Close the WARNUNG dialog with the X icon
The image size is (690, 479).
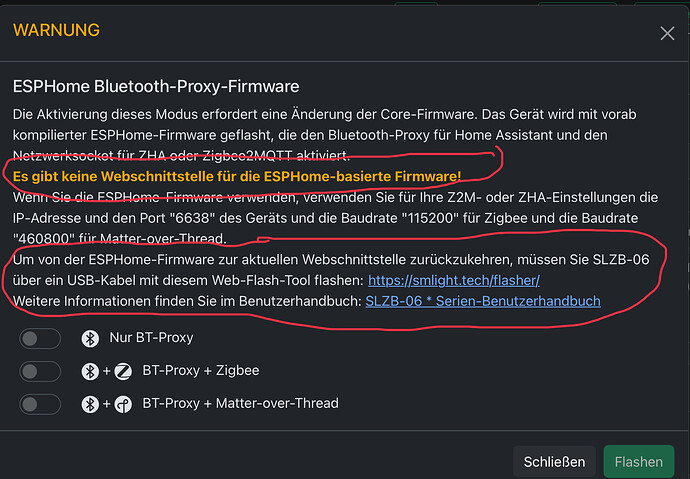tap(668, 33)
